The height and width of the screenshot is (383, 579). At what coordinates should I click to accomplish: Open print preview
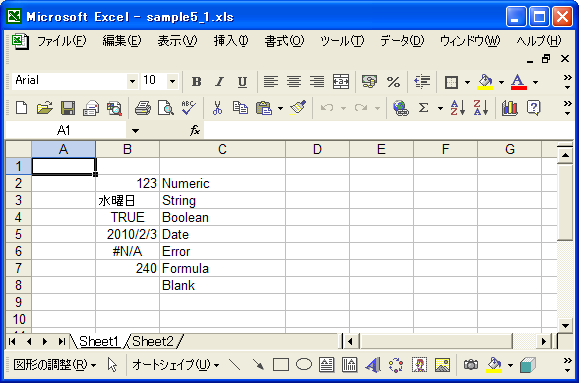[x=166, y=108]
